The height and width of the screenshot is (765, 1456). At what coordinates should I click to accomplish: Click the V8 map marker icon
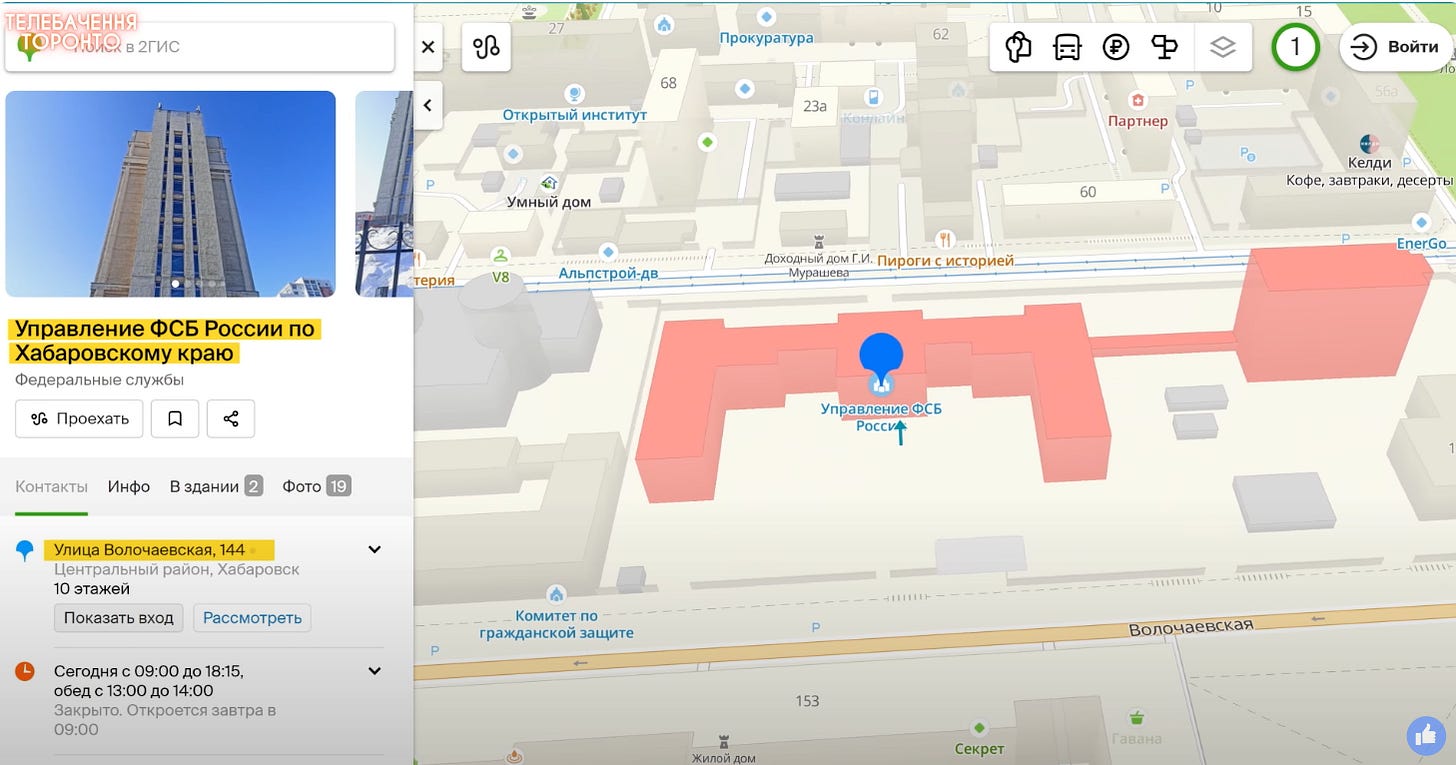tap(501, 256)
